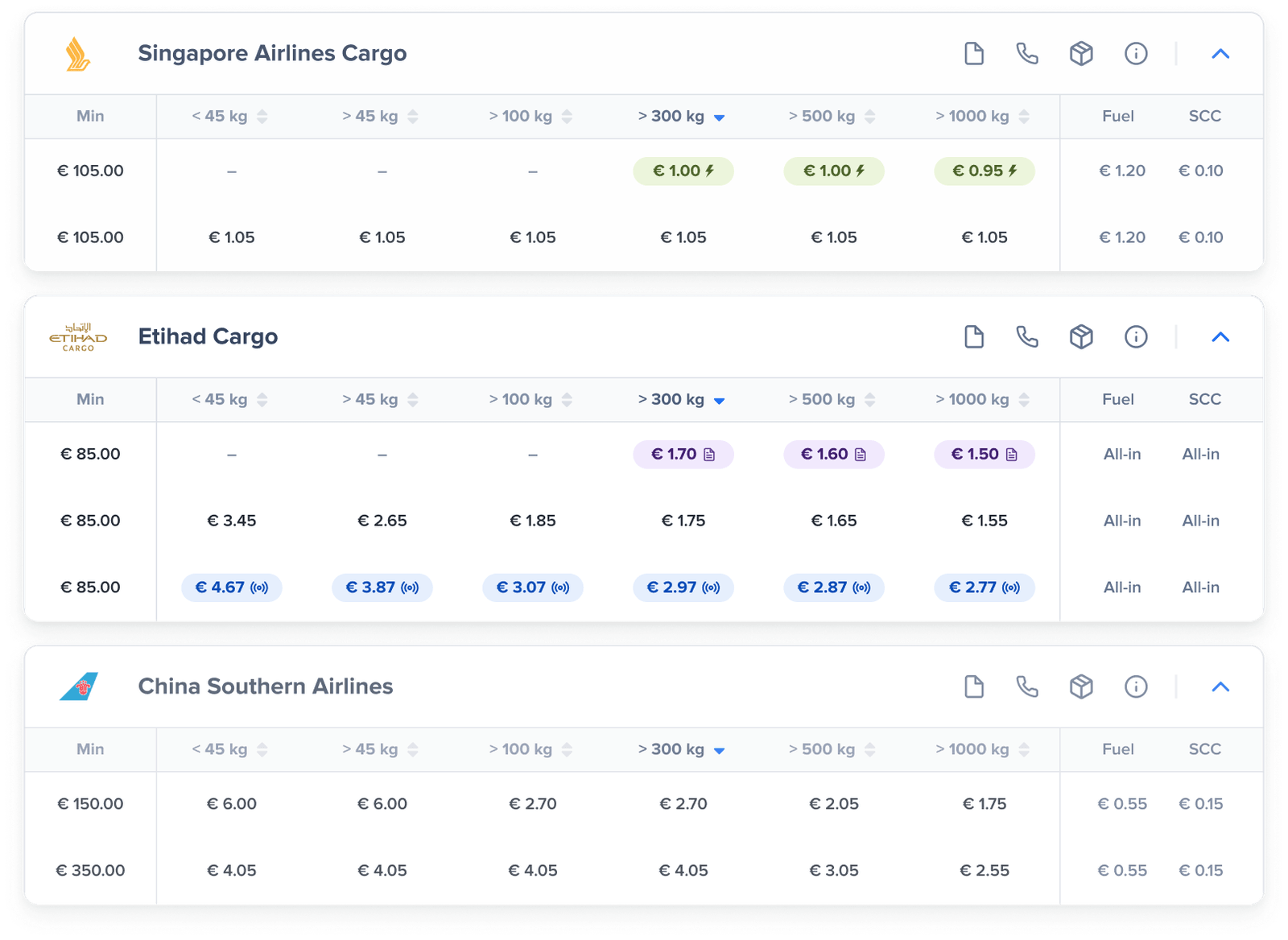The width and height of the screenshot is (1288, 940).
Task: Collapse the Singapore Airlines Cargo section
Action: 1220,53
